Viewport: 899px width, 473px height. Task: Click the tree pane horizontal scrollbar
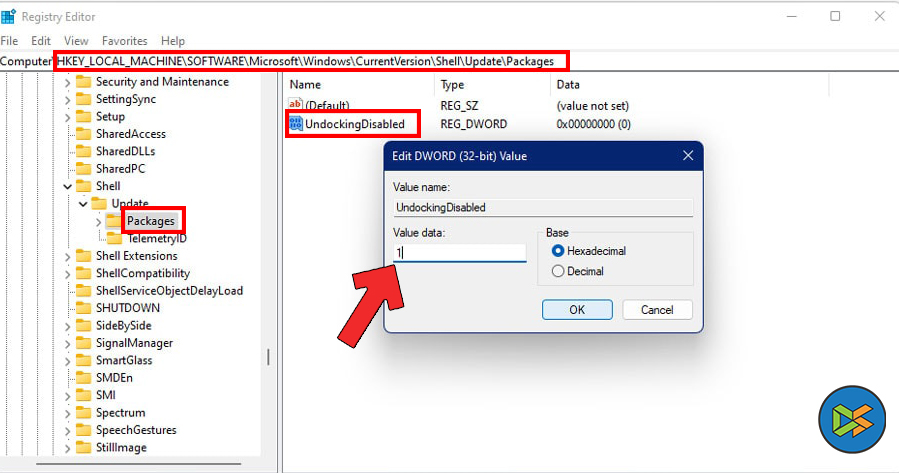139,464
